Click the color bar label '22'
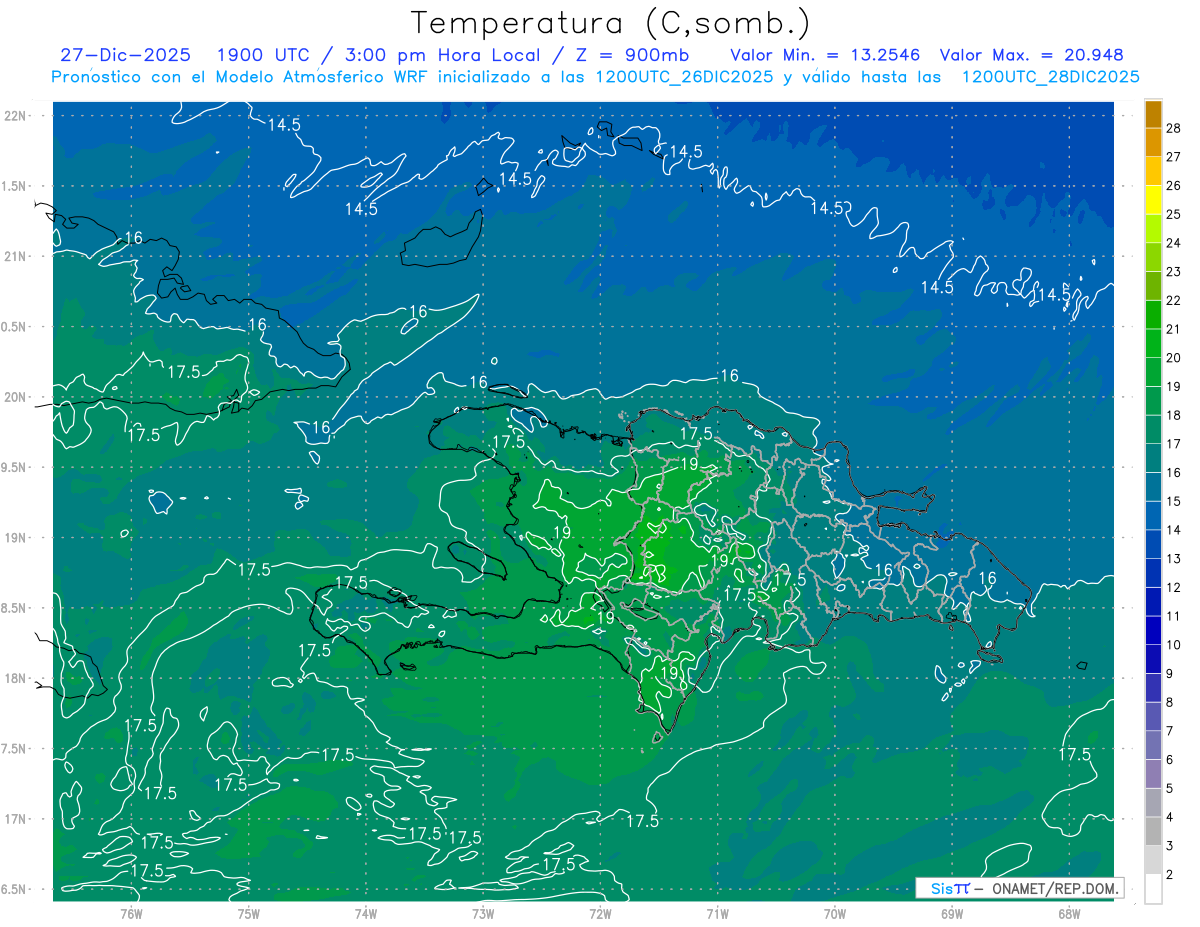 [1174, 300]
